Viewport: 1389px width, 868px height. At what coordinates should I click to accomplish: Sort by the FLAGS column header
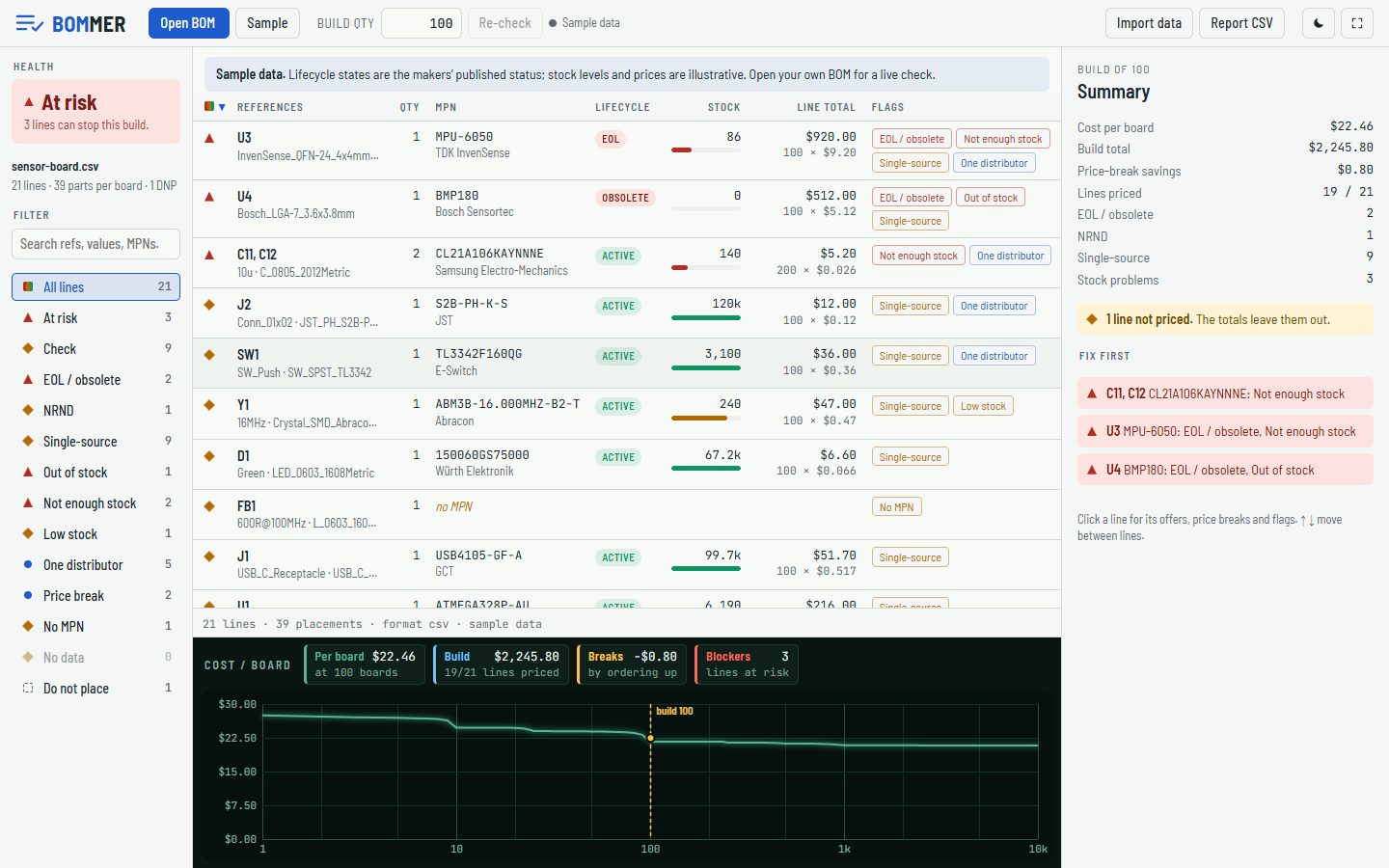coord(887,107)
